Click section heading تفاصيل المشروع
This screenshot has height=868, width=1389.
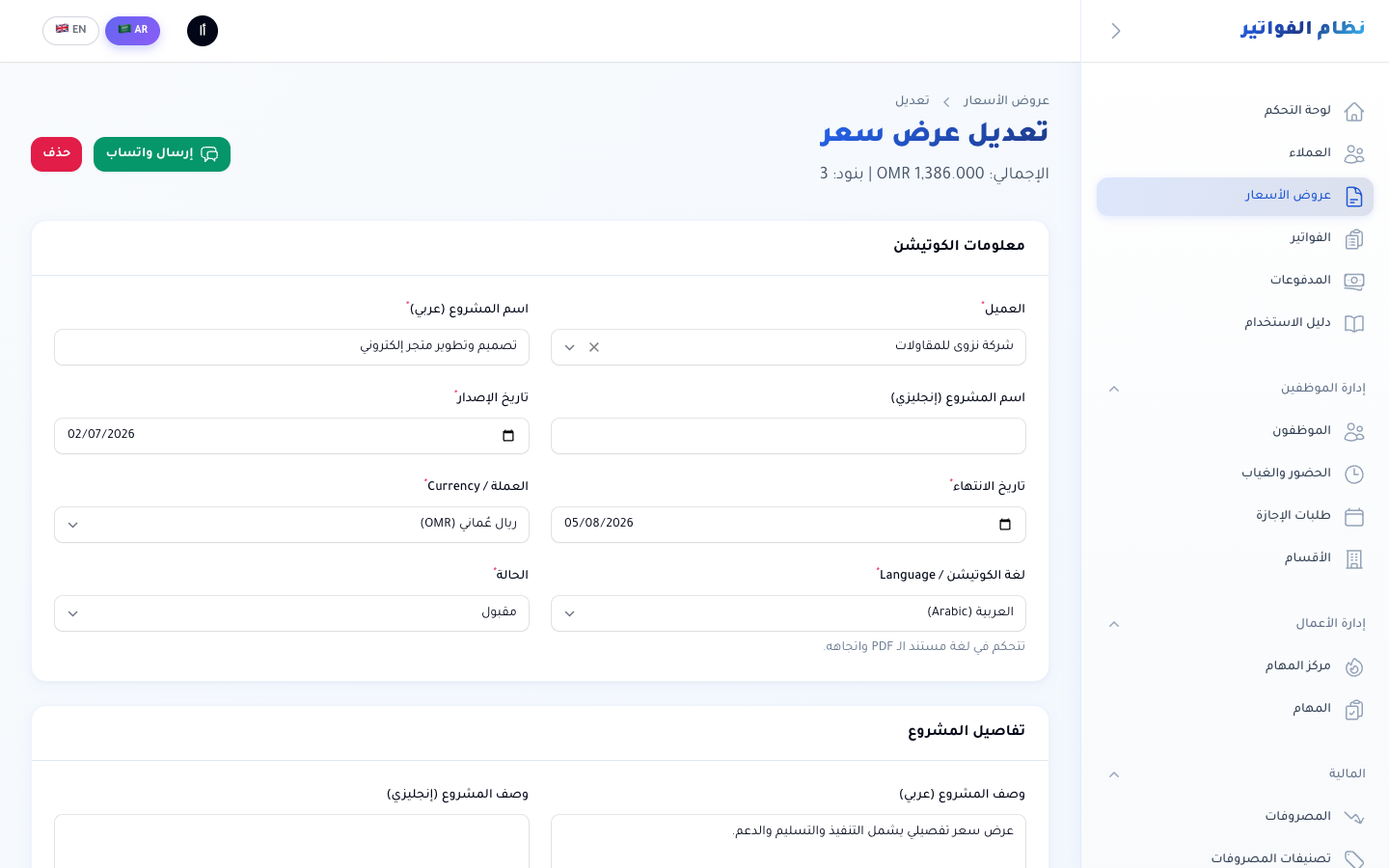pyautogui.click(x=967, y=731)
